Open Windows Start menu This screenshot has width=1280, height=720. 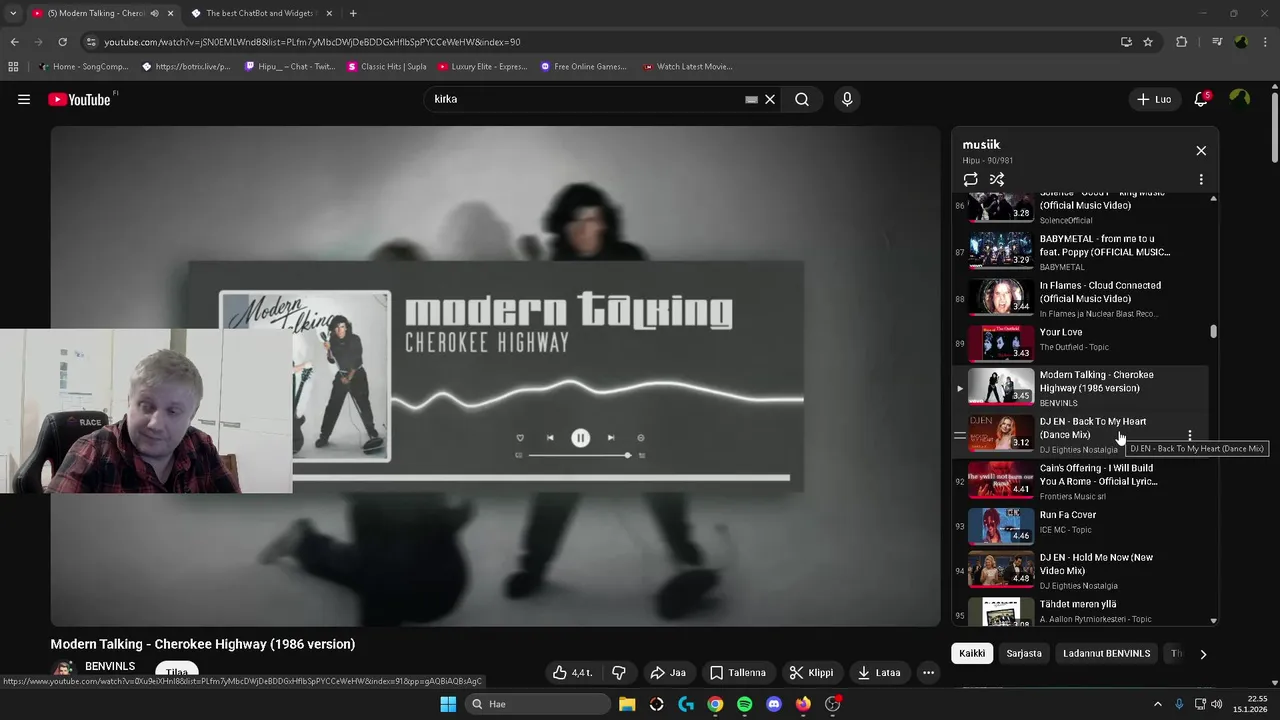448,704
